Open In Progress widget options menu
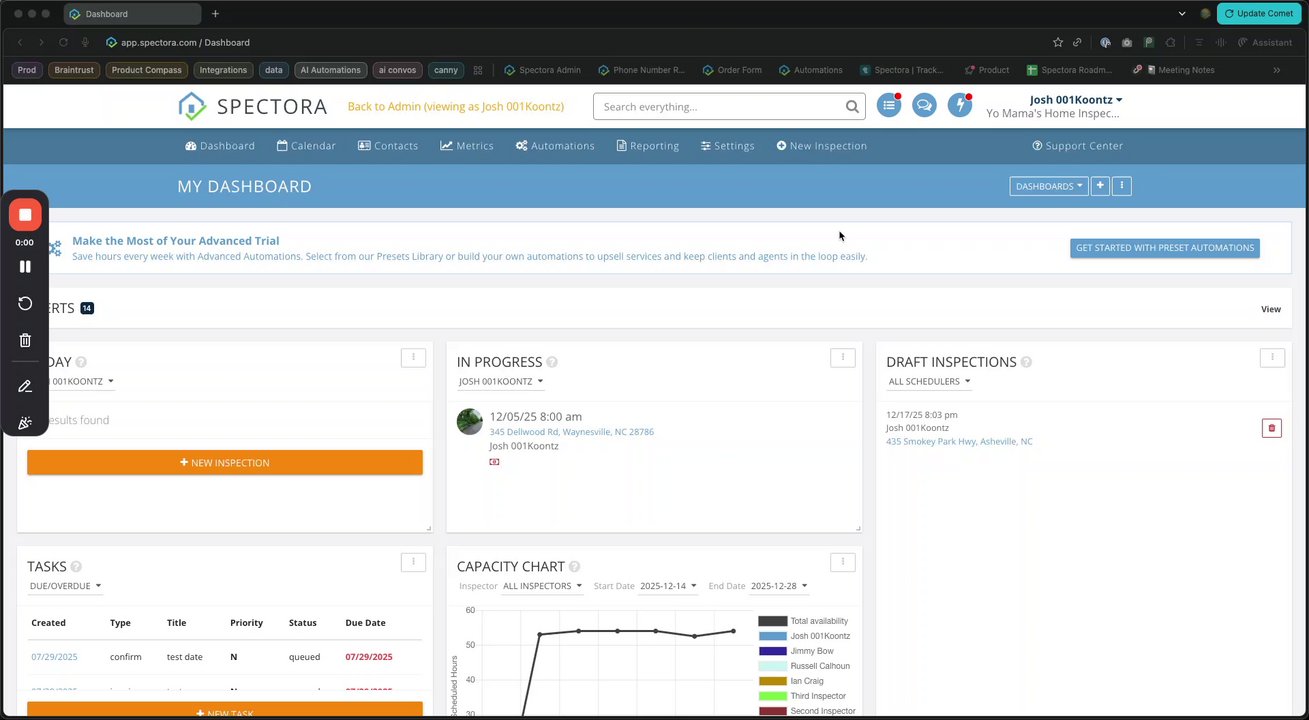1309x720 pixels. pyautogui.click(x=842, y=357)
